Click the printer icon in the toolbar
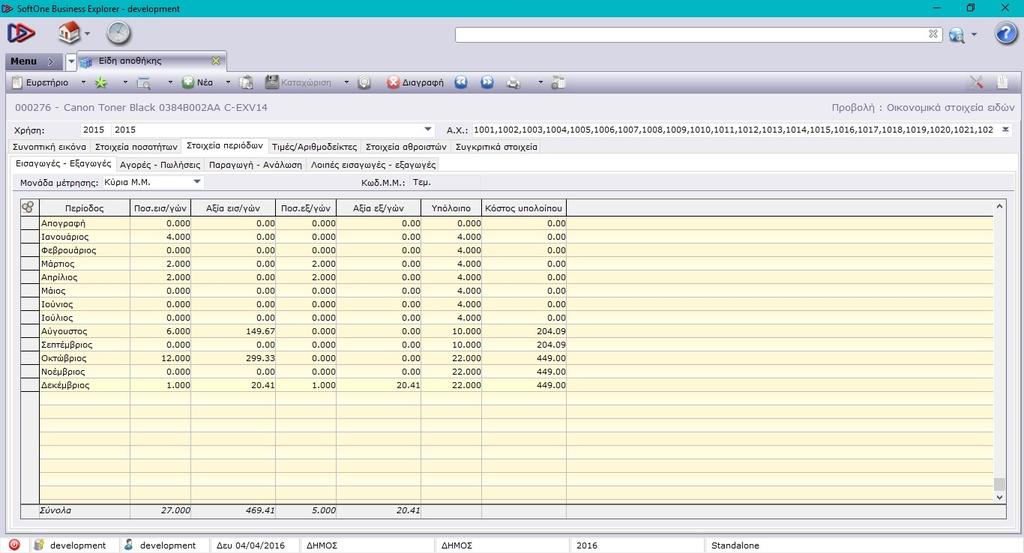The height and width of the screenshot is (553, 1024). tap(514, 83)
